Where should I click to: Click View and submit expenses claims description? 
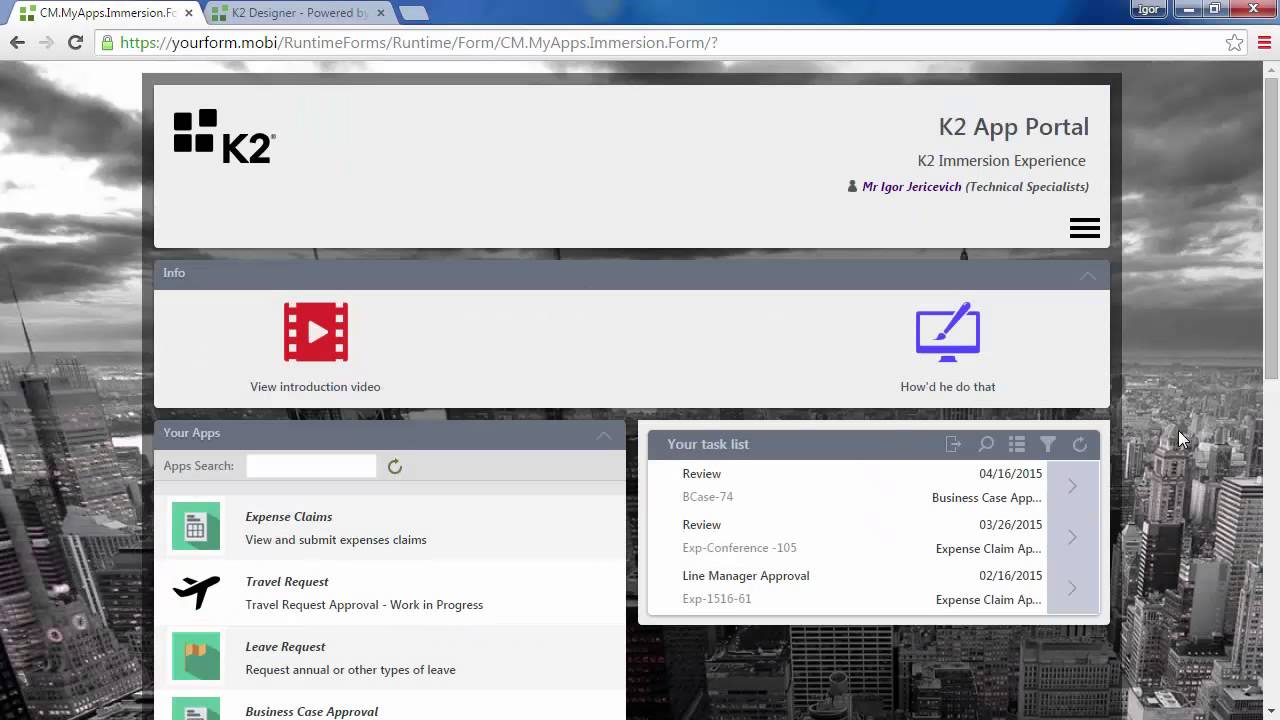pyautogui.click(x=336, y=540)
